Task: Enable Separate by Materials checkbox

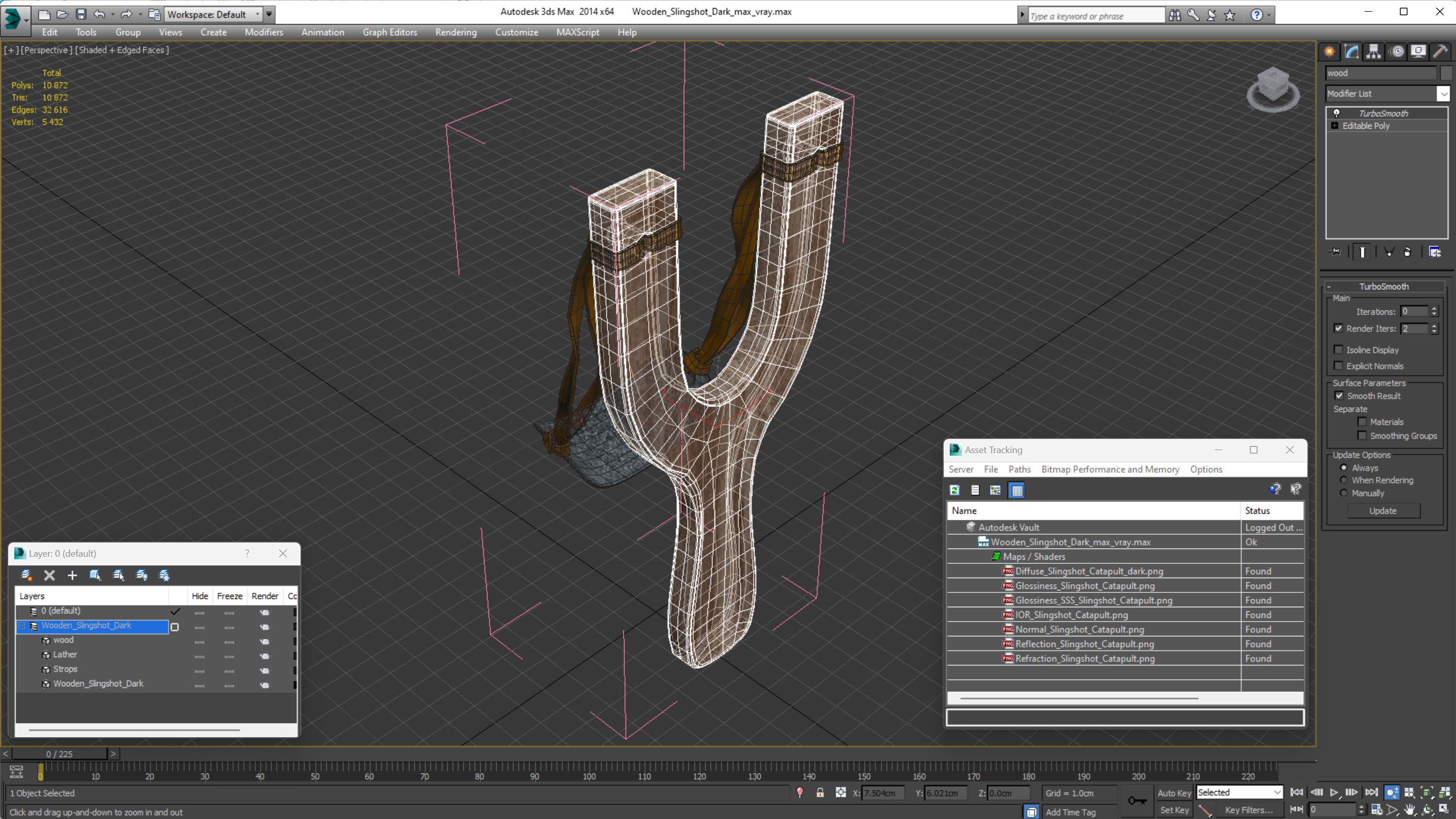Action: 1362,421
